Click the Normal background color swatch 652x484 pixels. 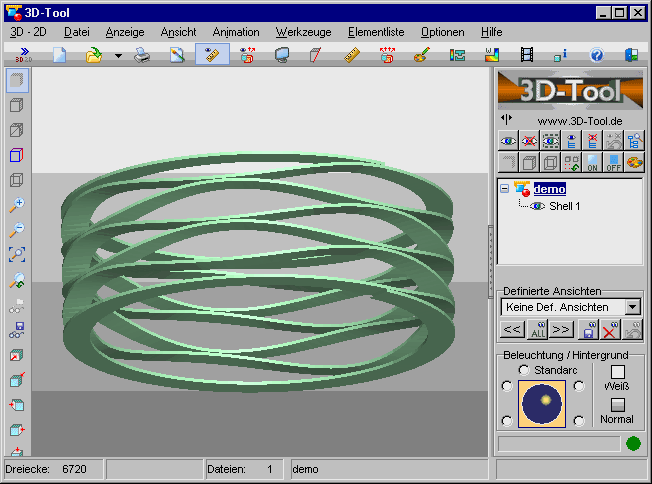[x=617, y=405]
